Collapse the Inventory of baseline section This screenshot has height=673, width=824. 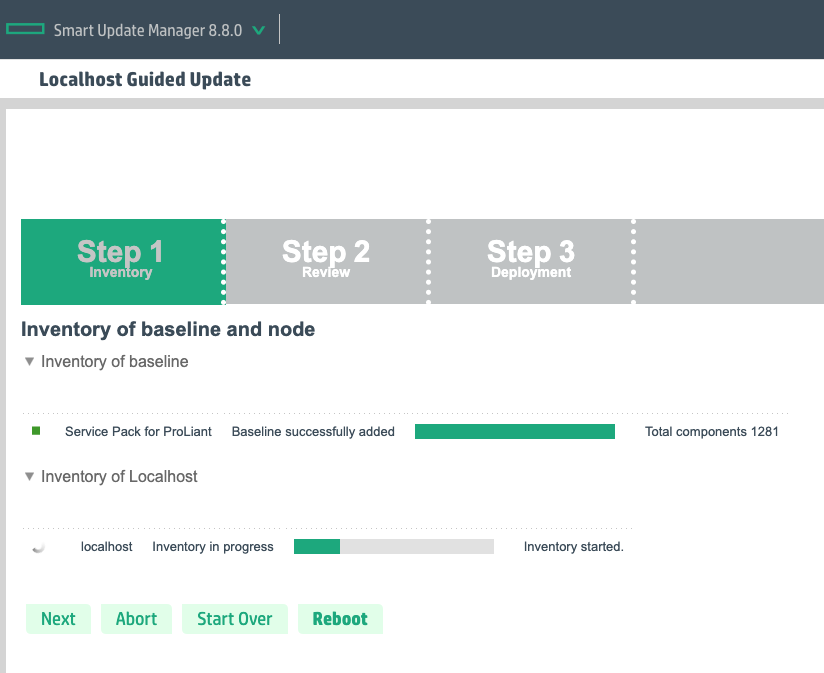(x=30, y=362)
